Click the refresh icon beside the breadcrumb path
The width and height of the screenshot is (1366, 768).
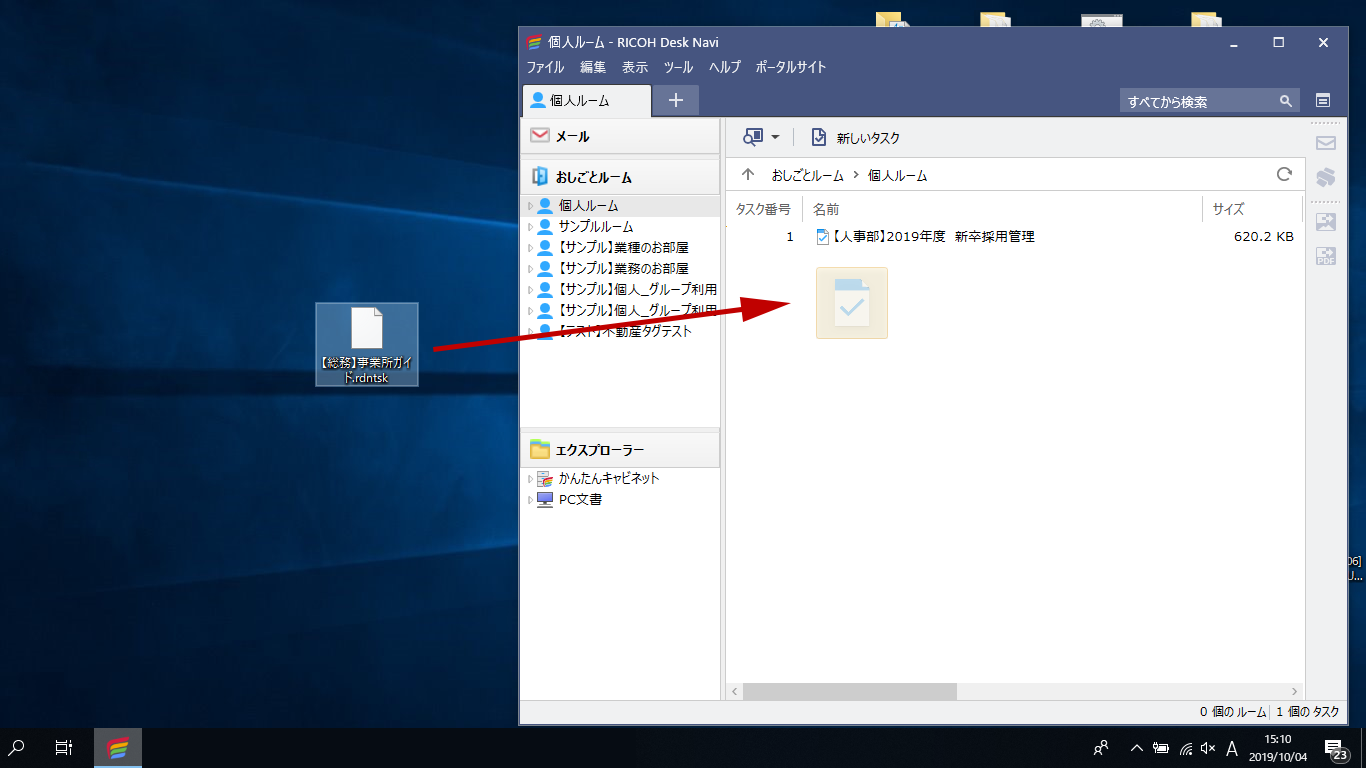coord(1284,175)
